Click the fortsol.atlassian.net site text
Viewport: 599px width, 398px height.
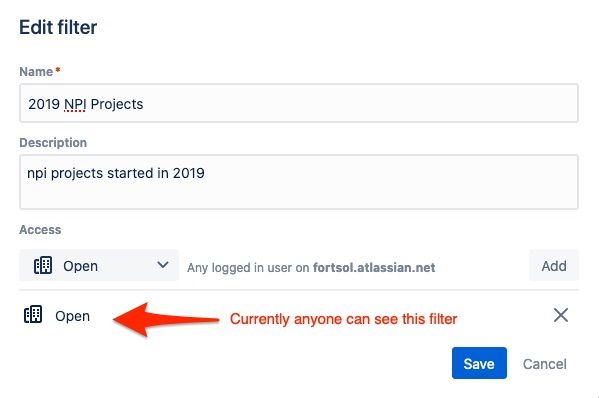[374, 267]
